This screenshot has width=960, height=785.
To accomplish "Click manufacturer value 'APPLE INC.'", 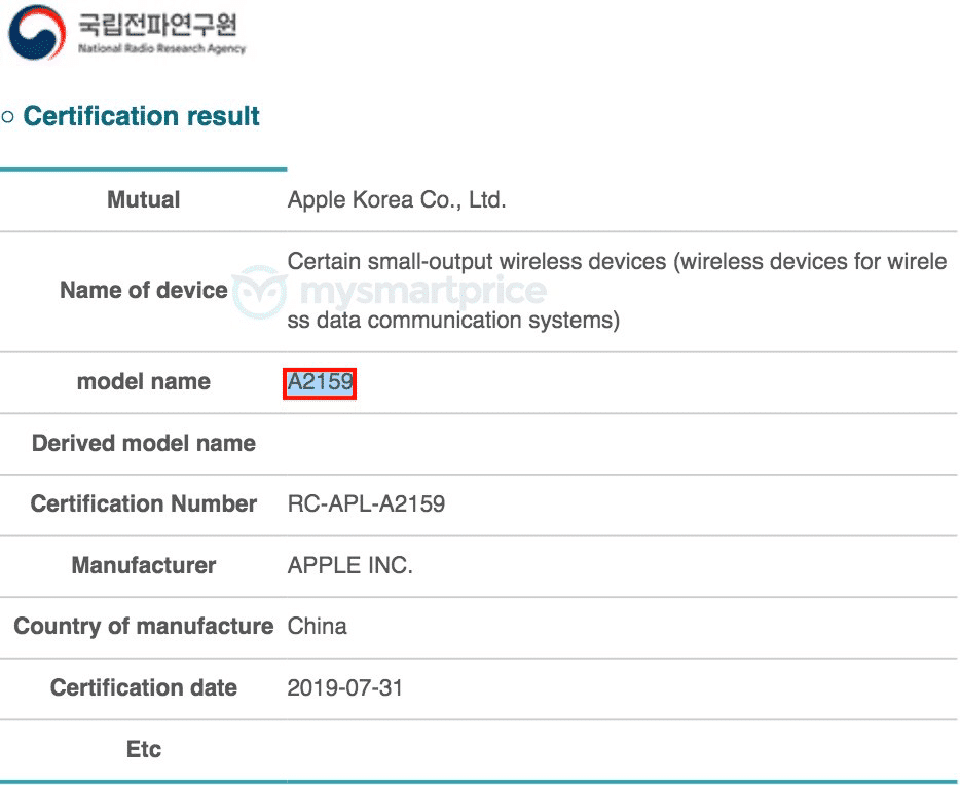I will (x=350, y=565).
